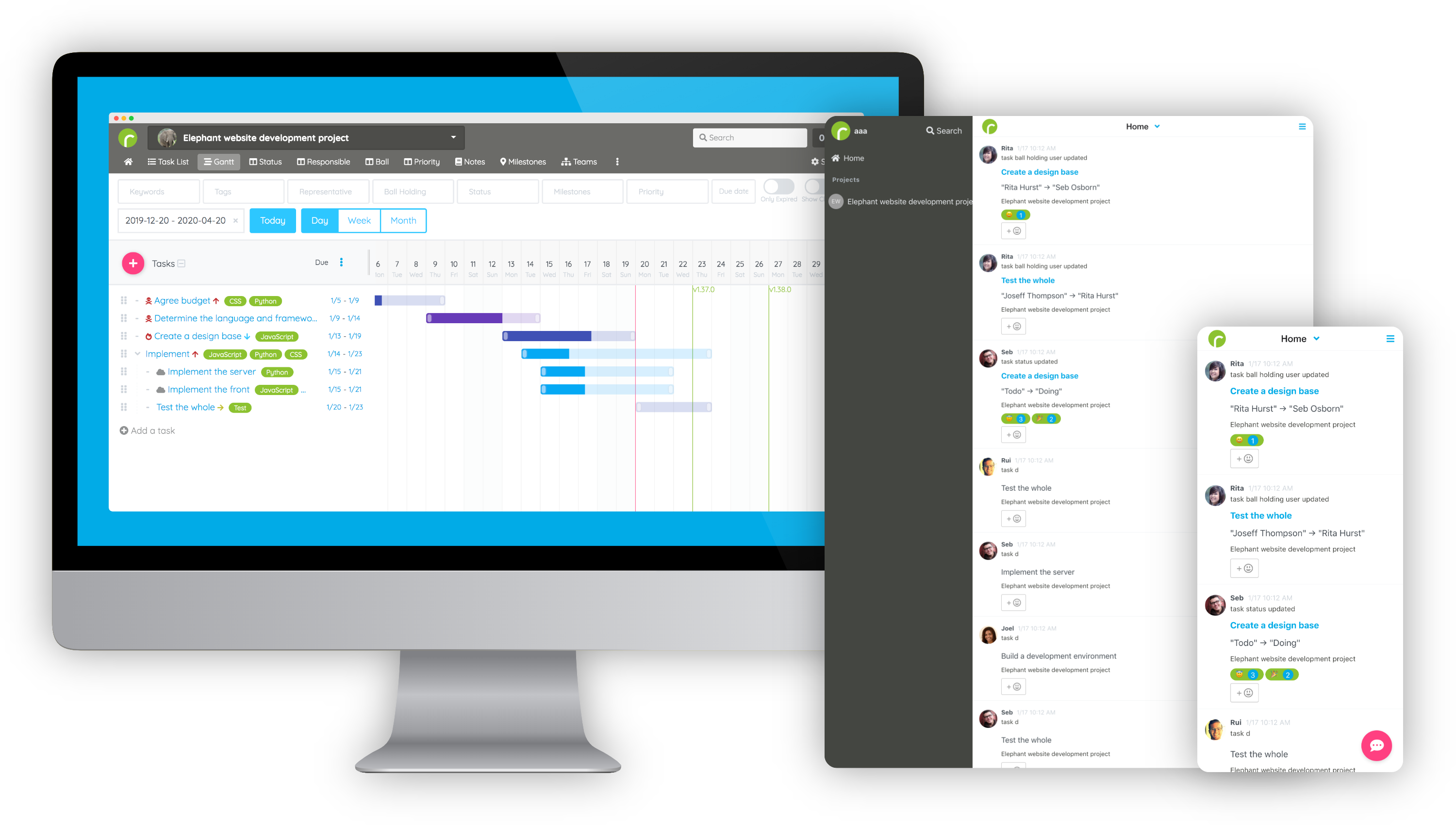Click the Gantt view tab
The image size is (1456, 825).
(218, 162)
